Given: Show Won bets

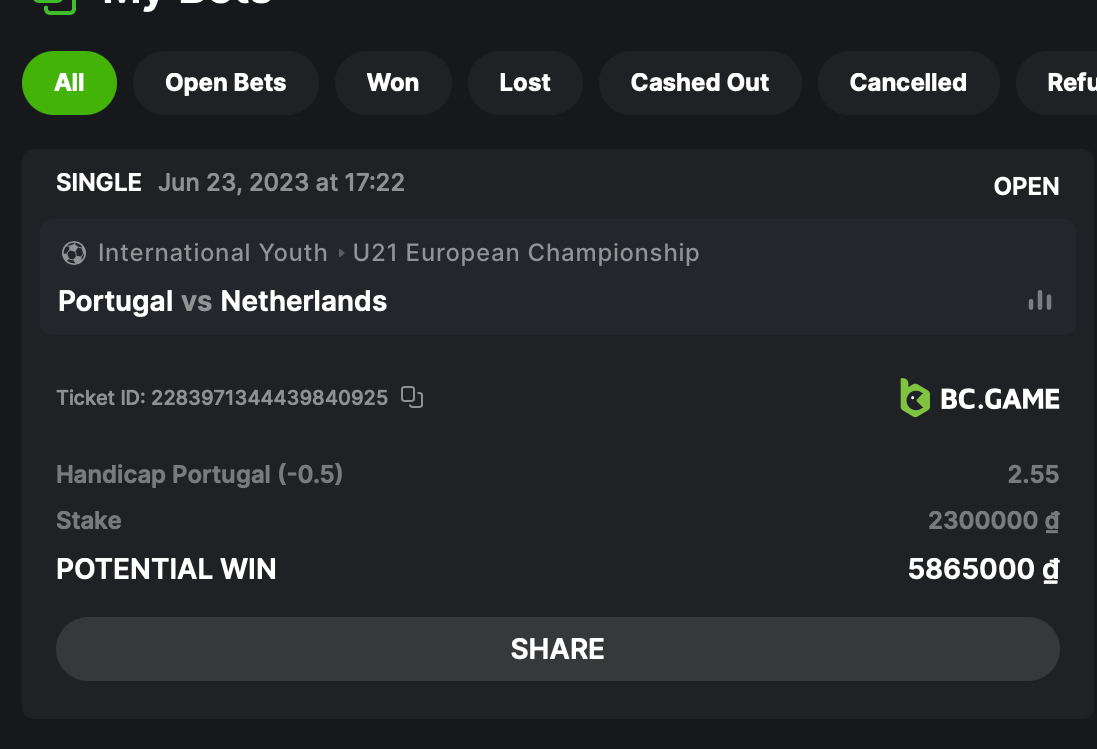Looking at the screenshot, I should pos(393,83).
